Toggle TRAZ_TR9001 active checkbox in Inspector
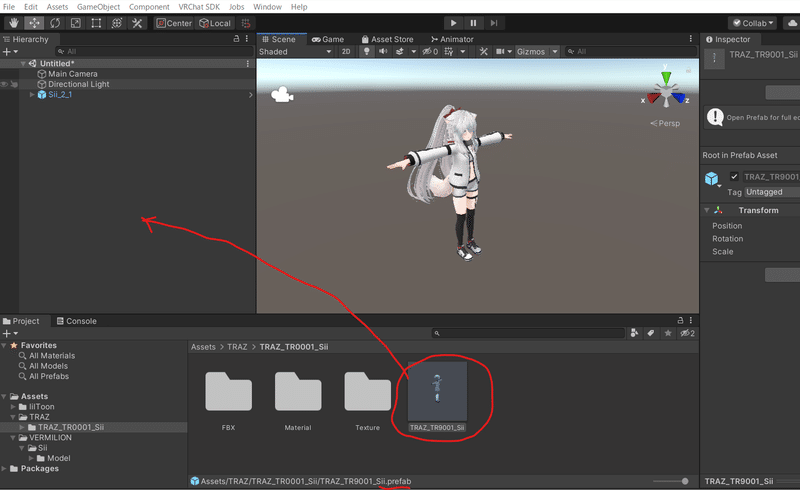The image size is (800, 490). click(734, 177)
